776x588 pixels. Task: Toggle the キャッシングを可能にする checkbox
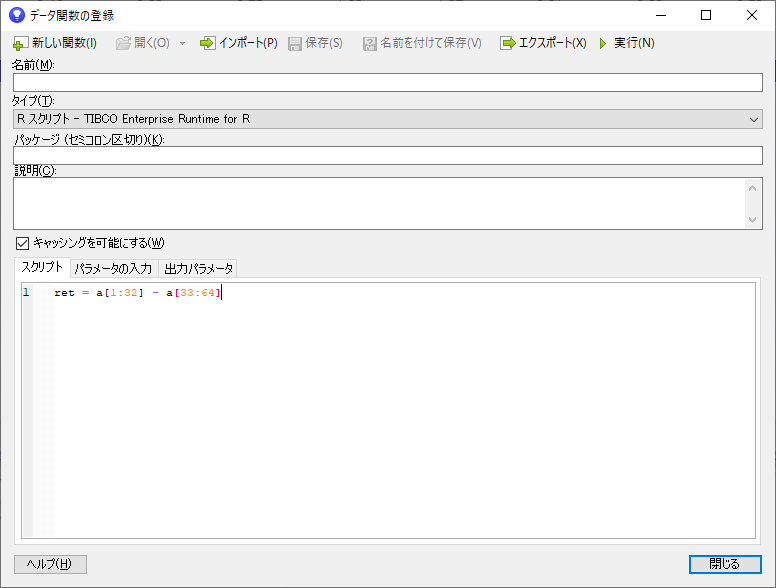pos(22,243)
